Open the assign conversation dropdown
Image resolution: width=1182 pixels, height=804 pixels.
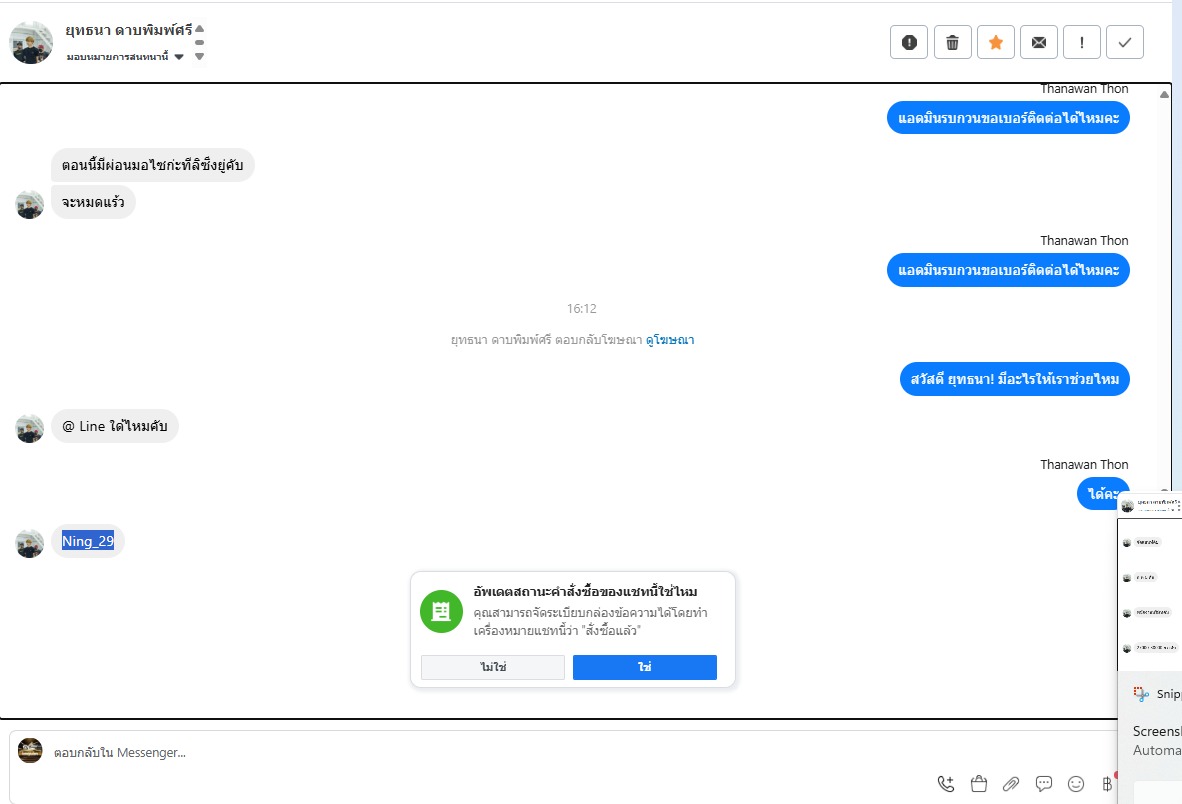click(x=125, y=57)
